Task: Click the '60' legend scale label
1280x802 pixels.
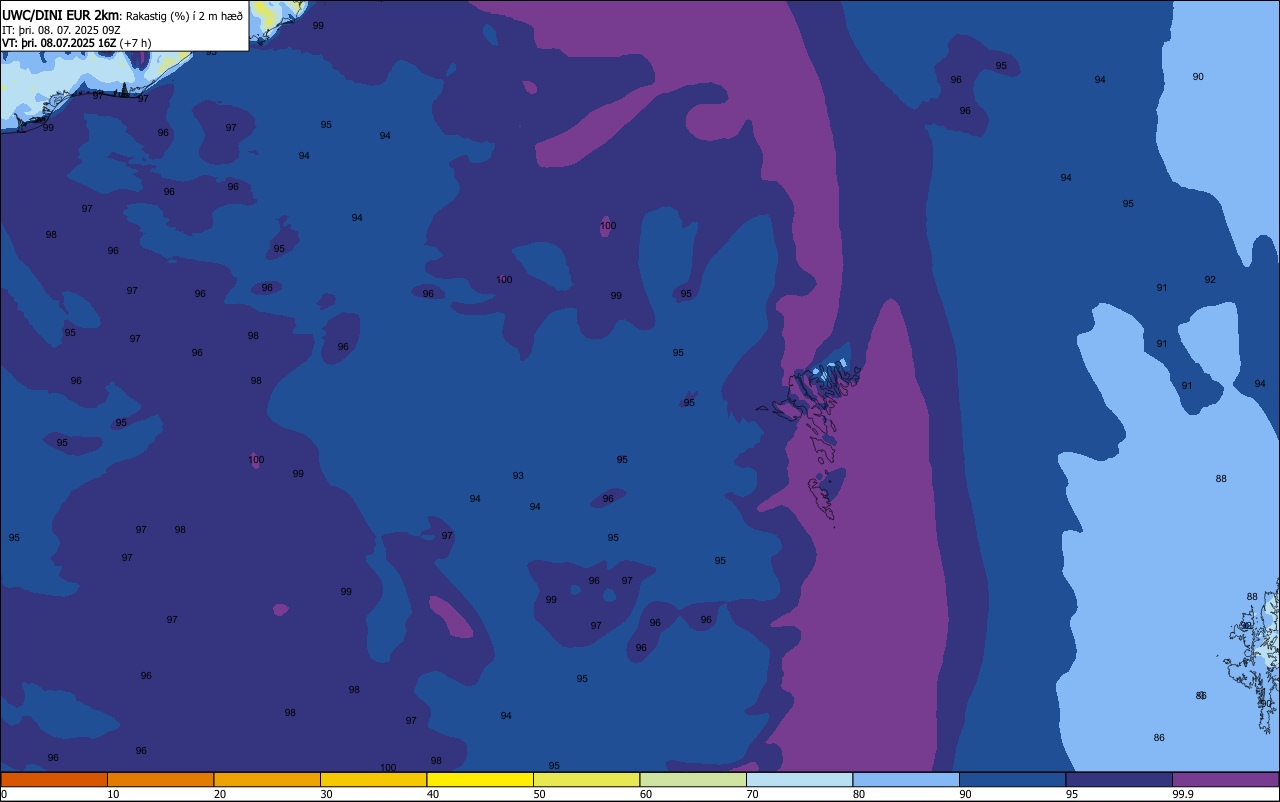Action: pos(646,794)
